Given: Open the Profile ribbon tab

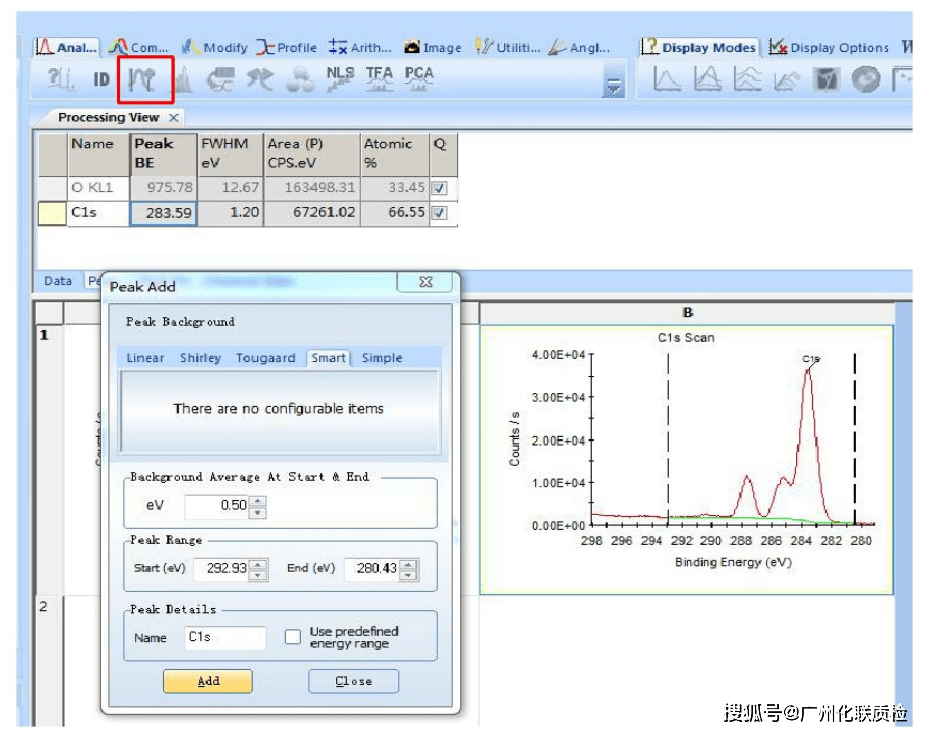Looking at the screenshot, I should [x=287, y=47].
